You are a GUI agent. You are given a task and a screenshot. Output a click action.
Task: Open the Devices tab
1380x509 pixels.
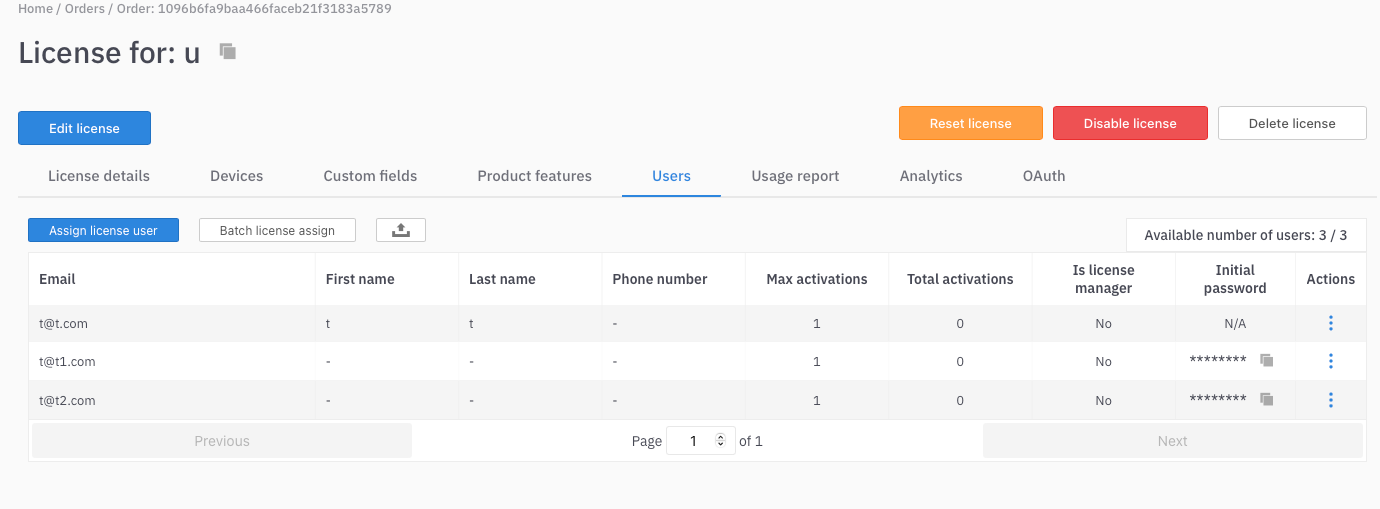(236, 176)
